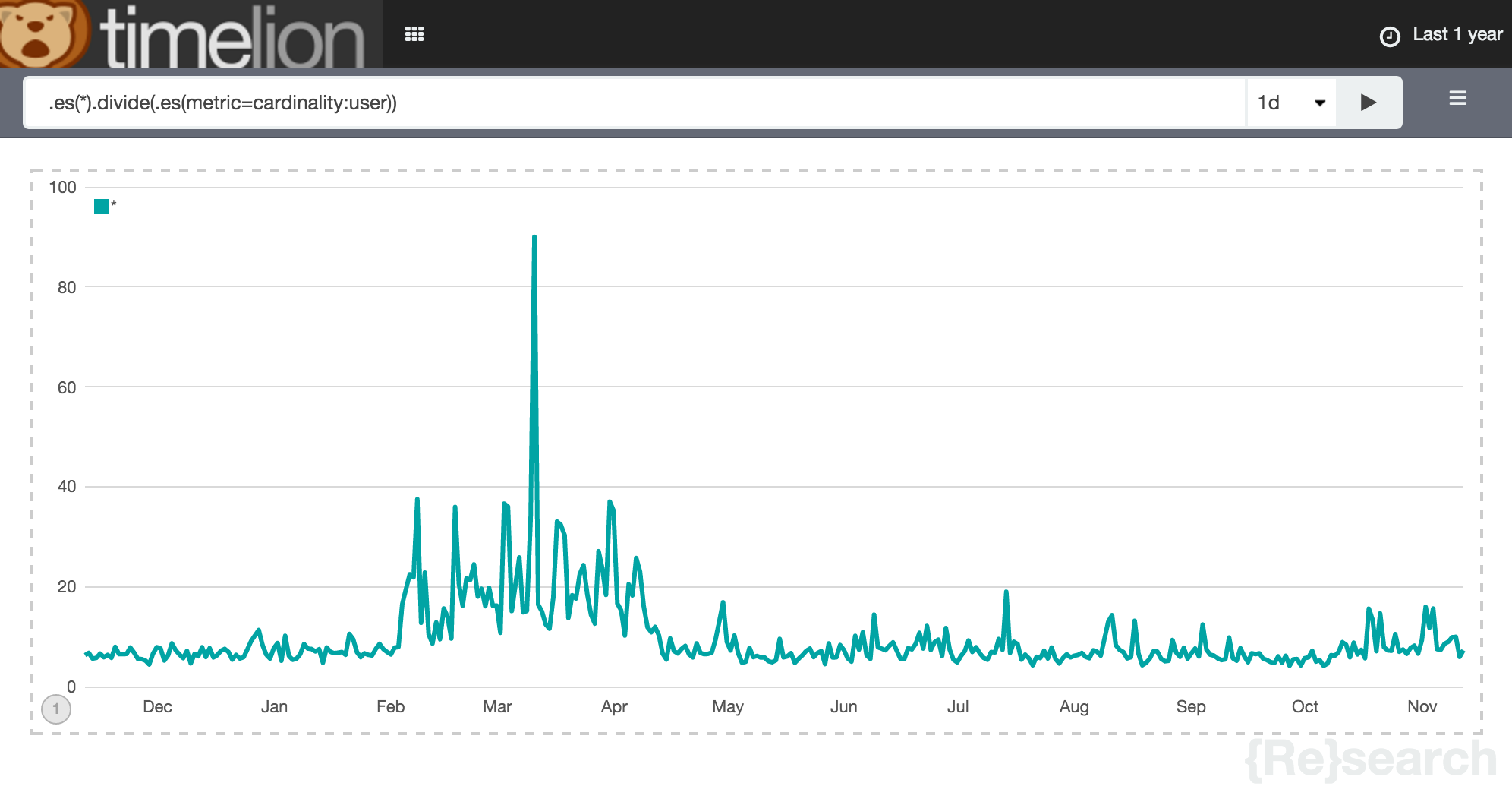Click the May axis label
The width and height of the screenshot is (1512, 805).
[x=727, y=707]
